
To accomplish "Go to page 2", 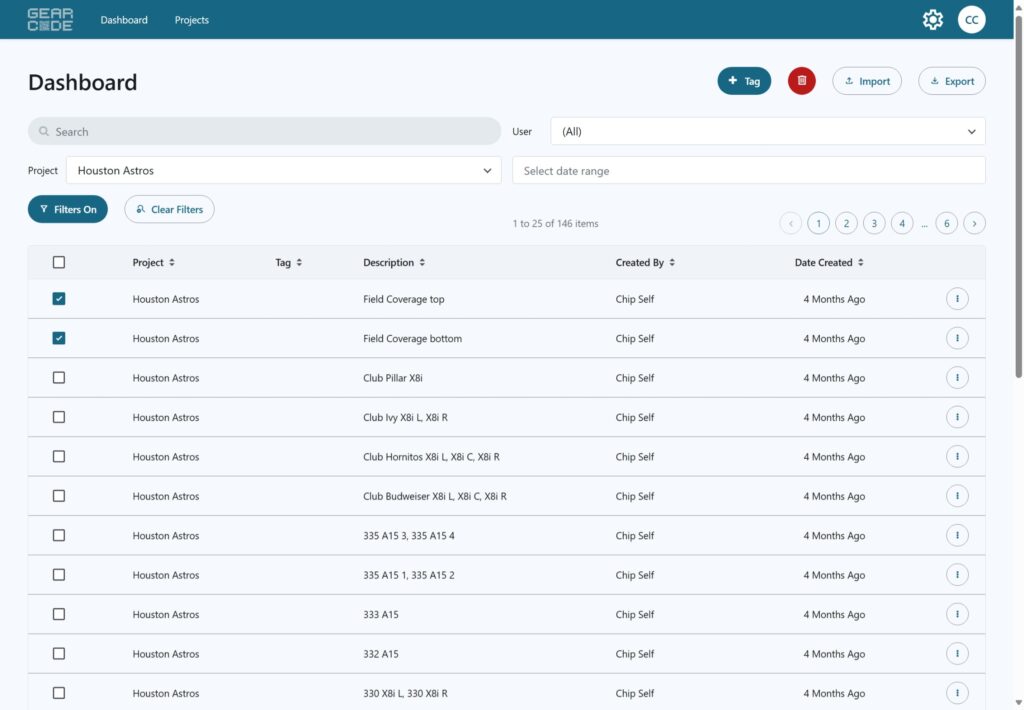I will click(846, 223).
